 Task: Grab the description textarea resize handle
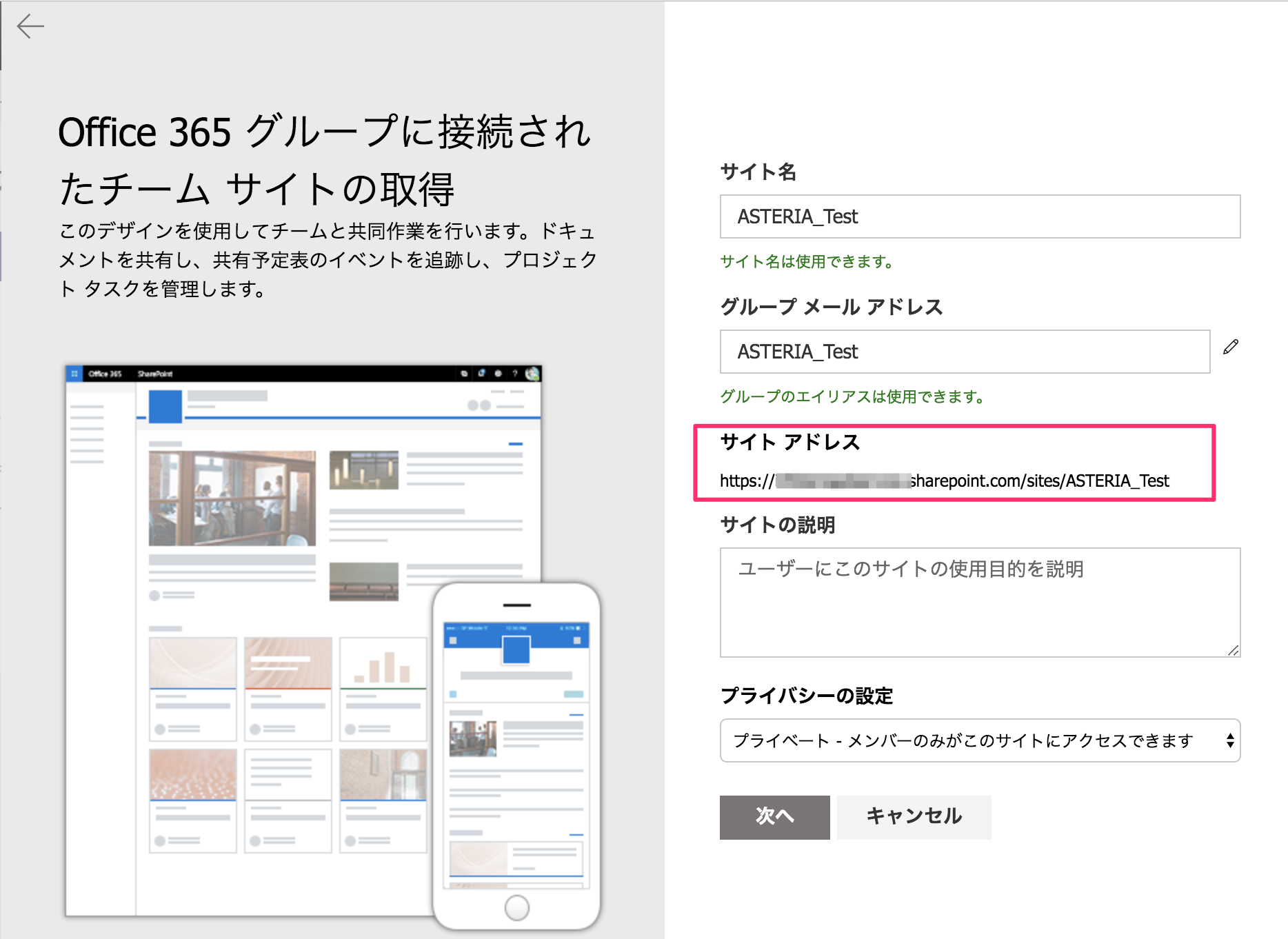(1233, 650)
